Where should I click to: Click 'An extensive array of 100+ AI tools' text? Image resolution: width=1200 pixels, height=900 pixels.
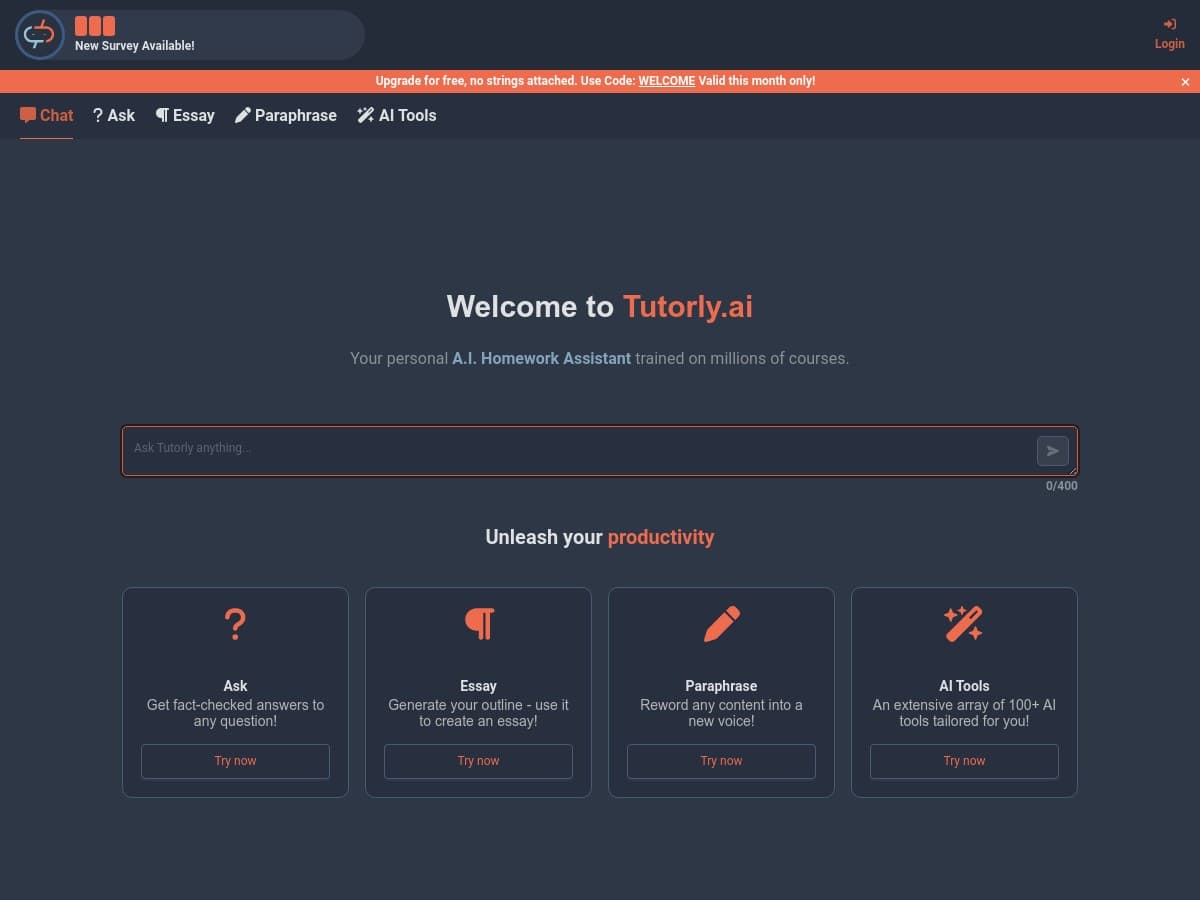[964, 713]
